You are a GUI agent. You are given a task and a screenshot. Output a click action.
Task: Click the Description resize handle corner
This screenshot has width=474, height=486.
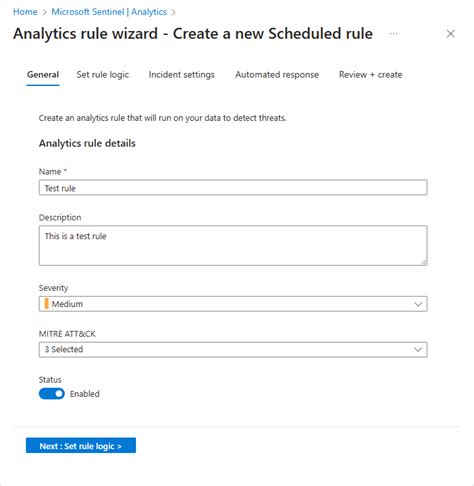pos(424,262)
